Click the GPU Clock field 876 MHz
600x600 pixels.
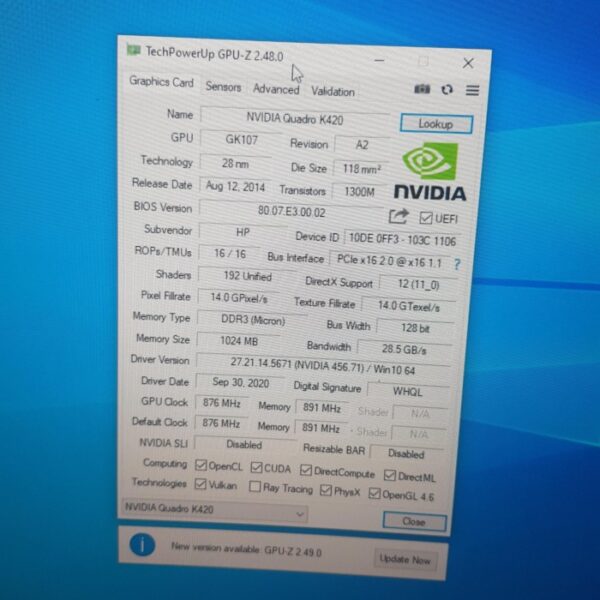click(222, 403)
